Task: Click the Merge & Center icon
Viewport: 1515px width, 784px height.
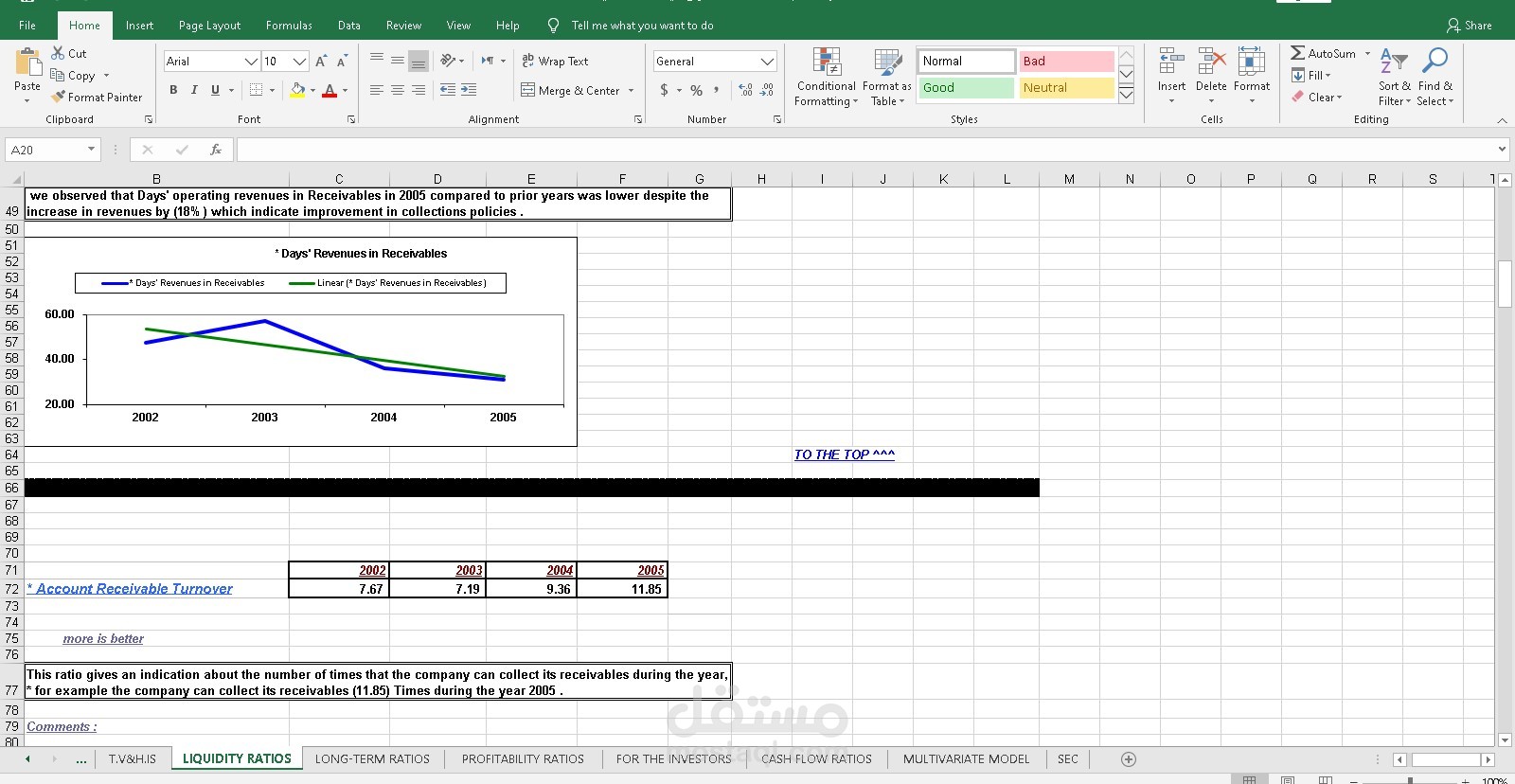Action: (528, 90)
